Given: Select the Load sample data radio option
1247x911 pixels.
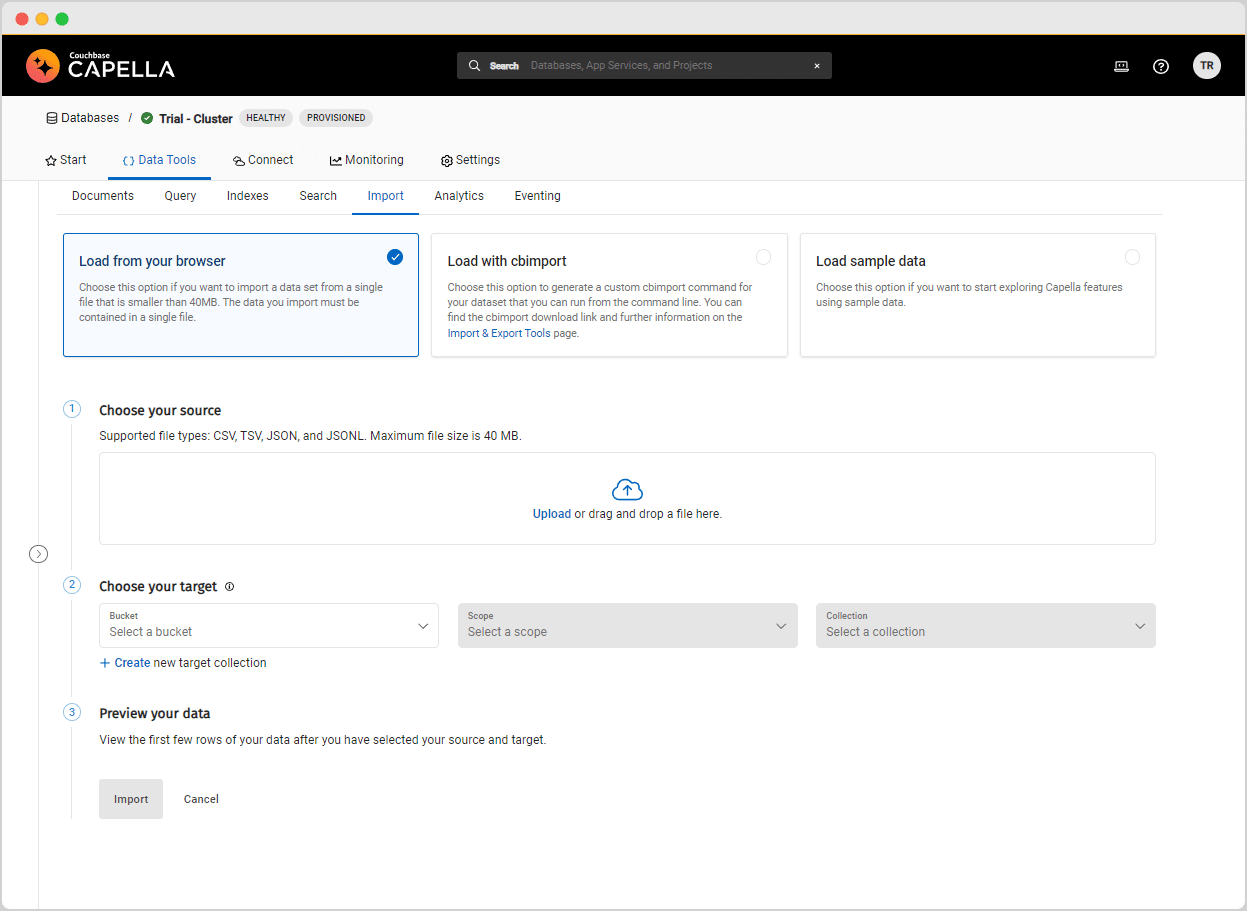Looking at the screenshot, I should point(1132,257).
